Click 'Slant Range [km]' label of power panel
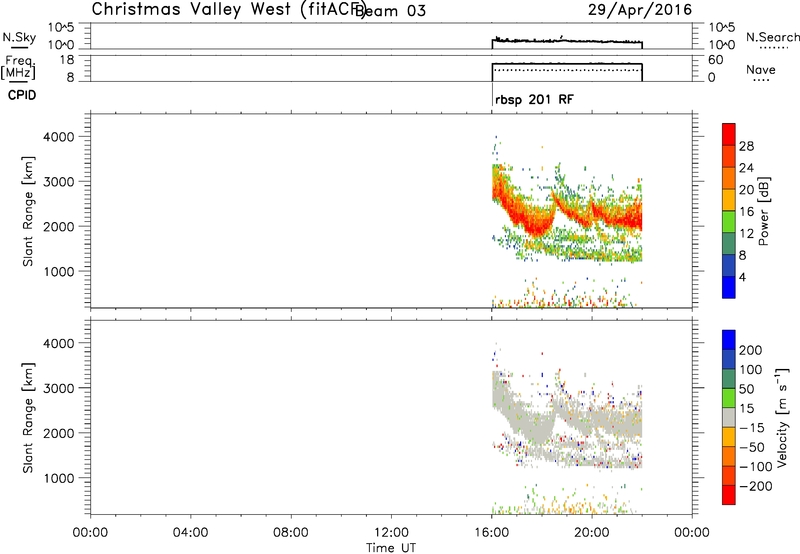This screenshot has width=800, height=554. (28, 211)
